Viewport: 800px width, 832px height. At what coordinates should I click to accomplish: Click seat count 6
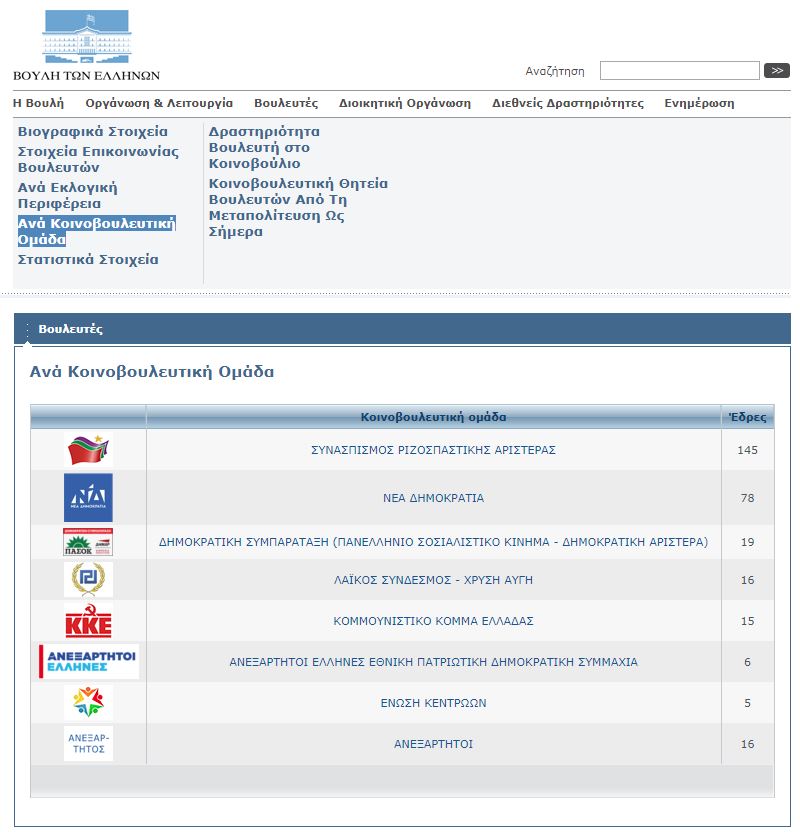(x=747, y=662)
